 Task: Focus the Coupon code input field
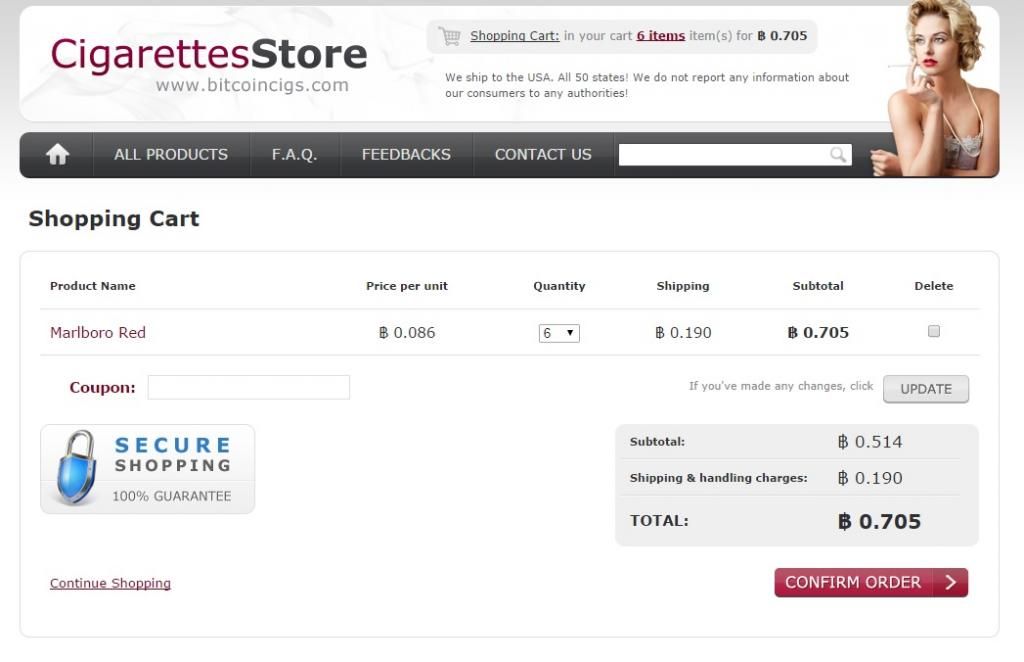(x=249, y=387)
